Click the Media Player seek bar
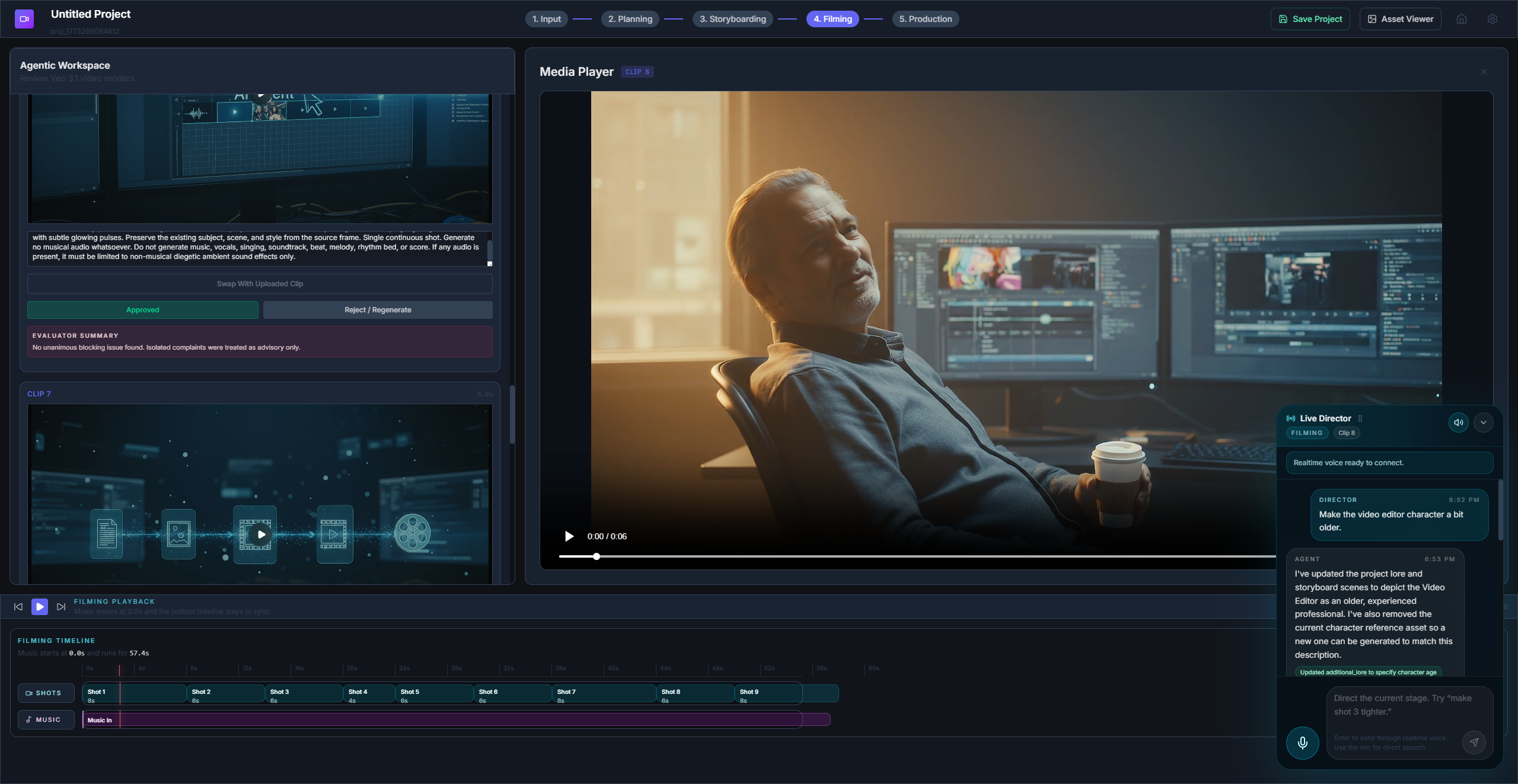 [x=889, y=556]
